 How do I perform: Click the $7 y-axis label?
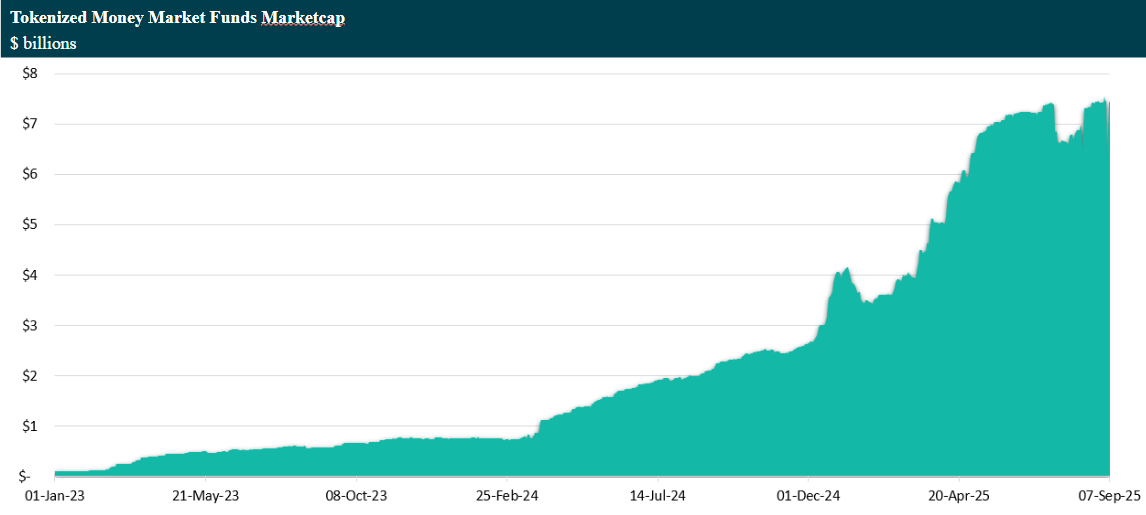(31, 124)
